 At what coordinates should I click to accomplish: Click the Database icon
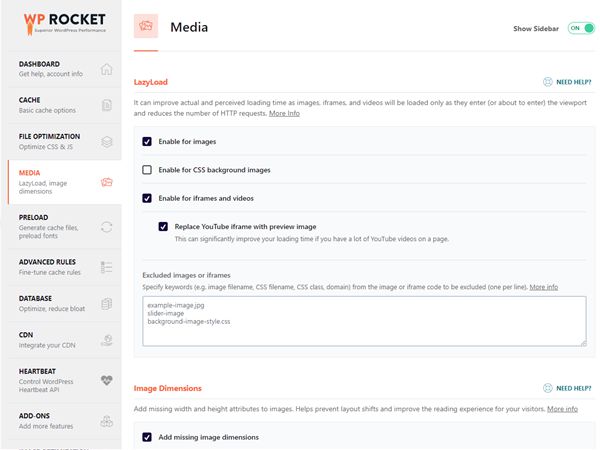pyautogui.click(x=107, y=304)
